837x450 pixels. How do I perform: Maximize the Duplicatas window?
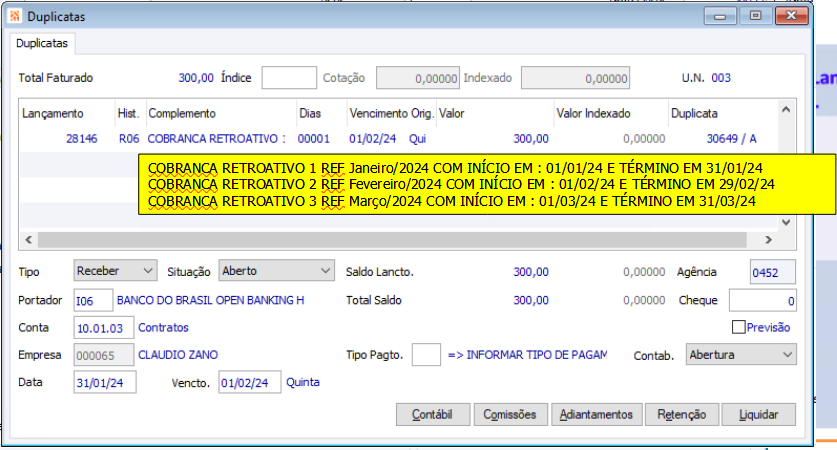755,16
